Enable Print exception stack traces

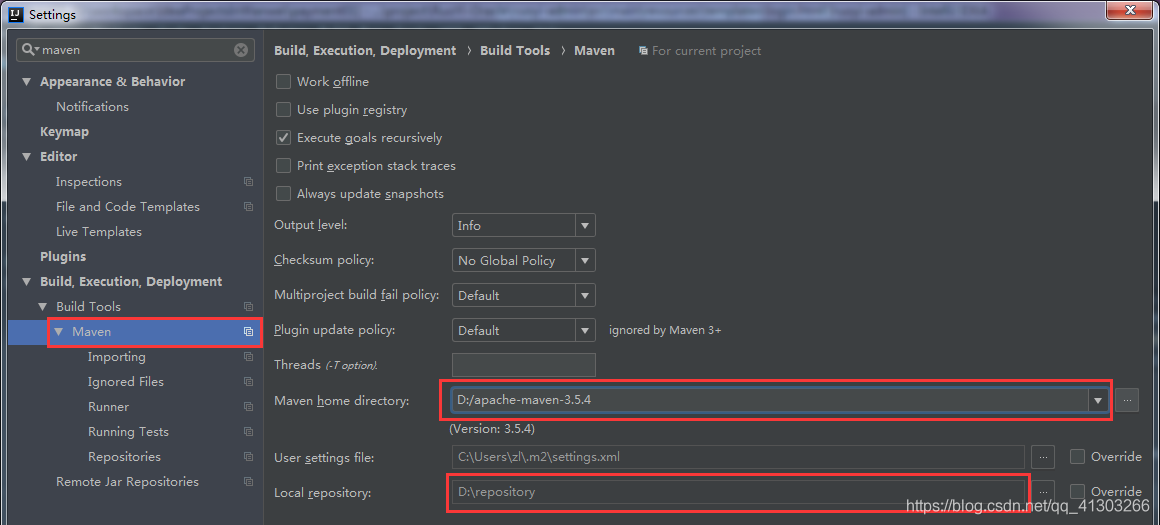pos(283,166)
